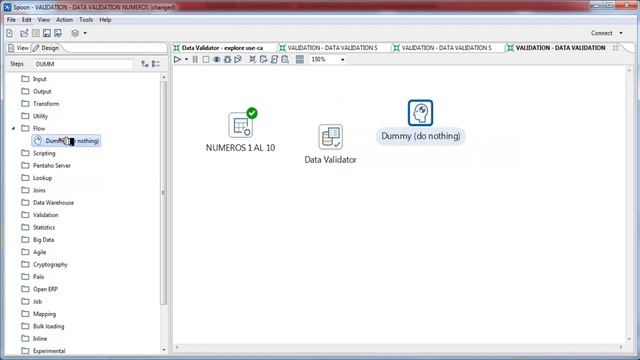Expand the Output folder

coord(37,91)
